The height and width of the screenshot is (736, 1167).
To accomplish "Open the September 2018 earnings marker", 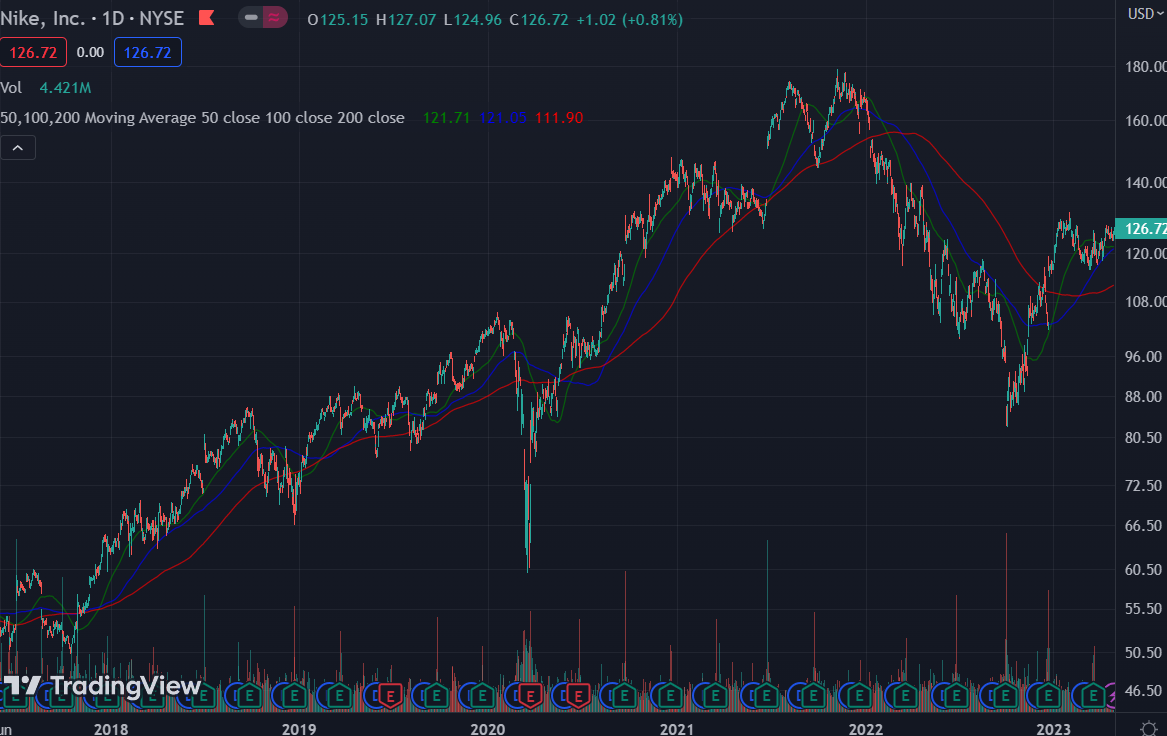I will tap(249, 697).
